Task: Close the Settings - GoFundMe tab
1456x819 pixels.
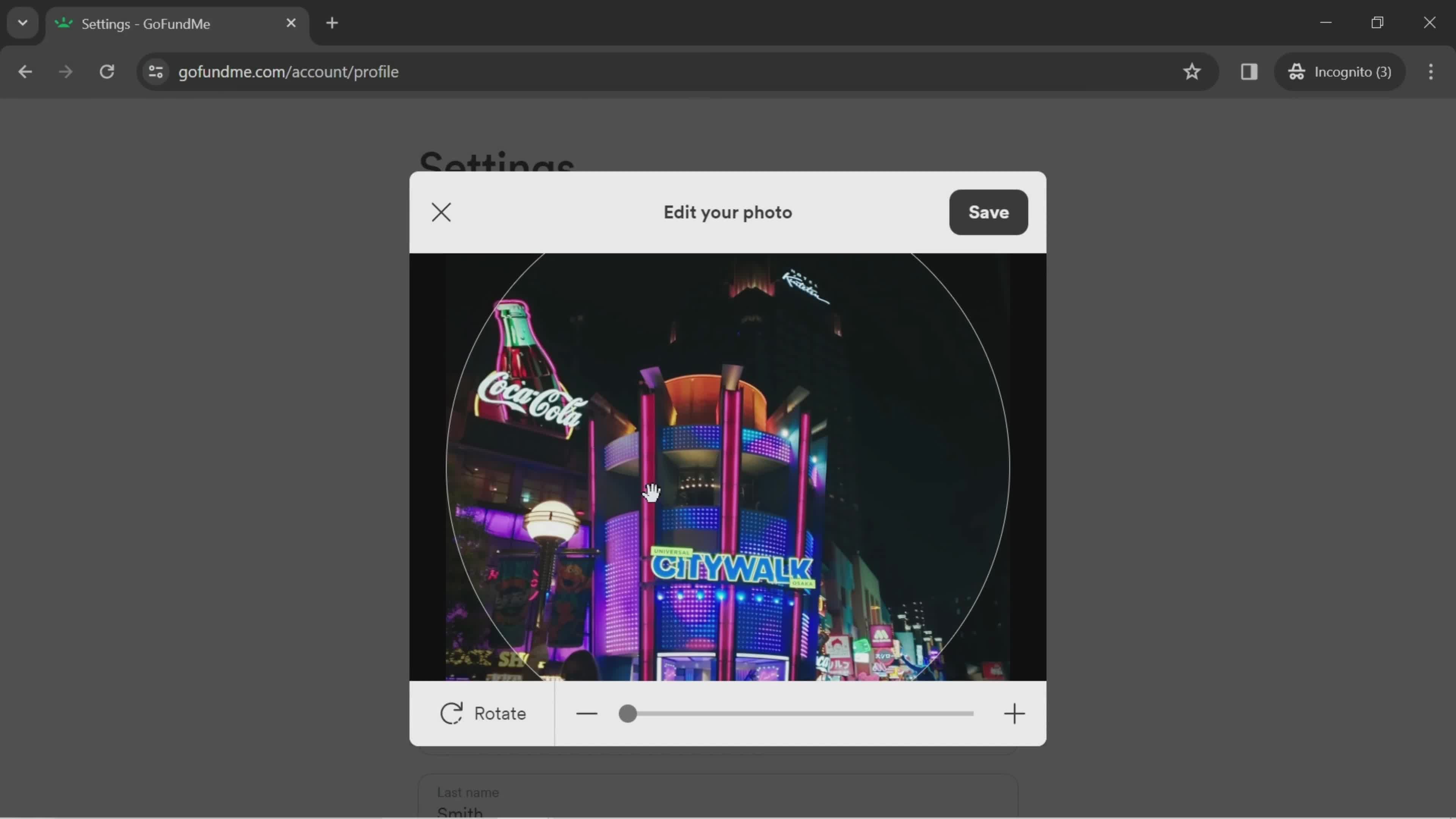Action: (291, 23)
